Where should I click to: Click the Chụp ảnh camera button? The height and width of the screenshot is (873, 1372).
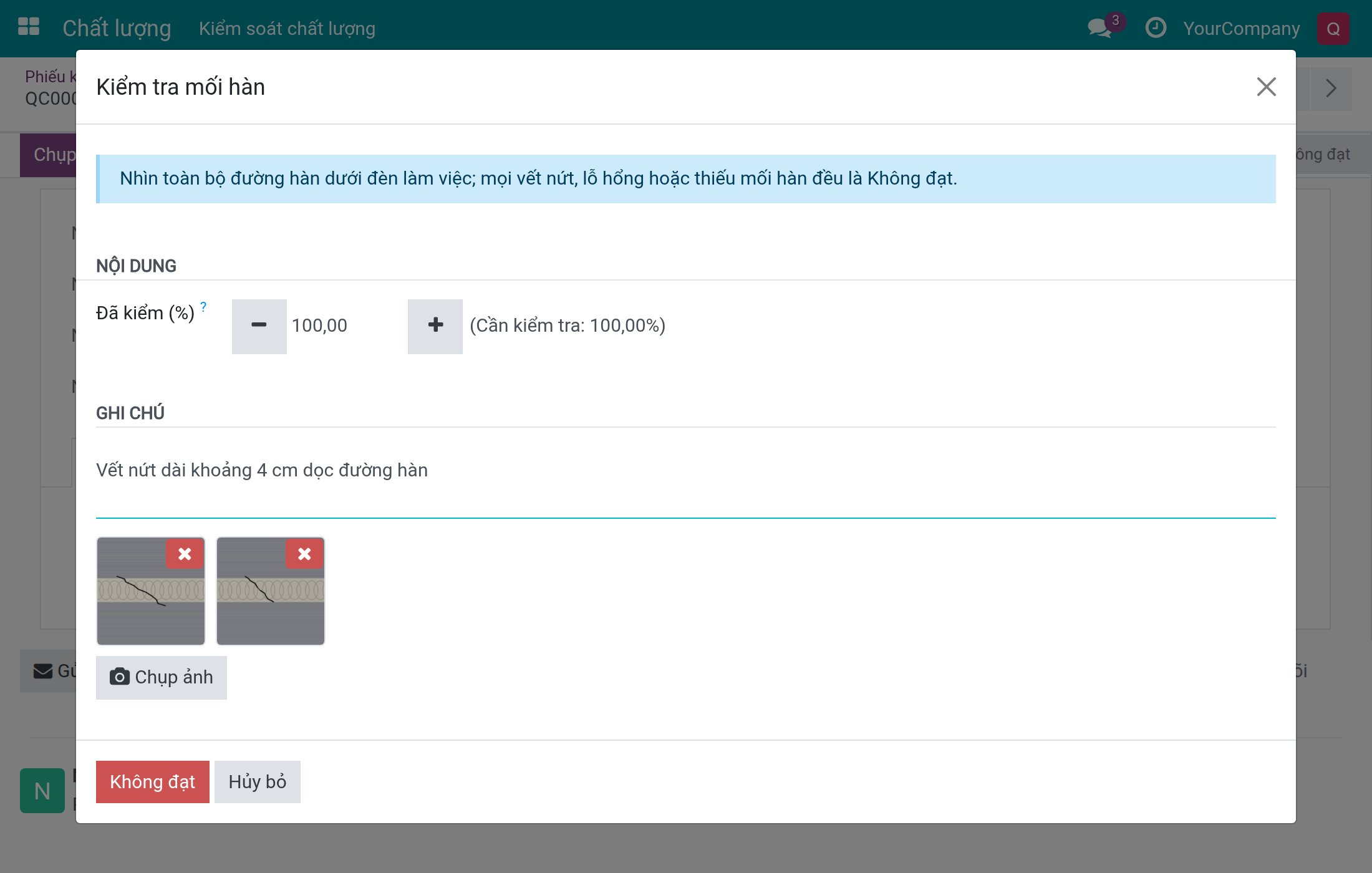pos(162,677)
